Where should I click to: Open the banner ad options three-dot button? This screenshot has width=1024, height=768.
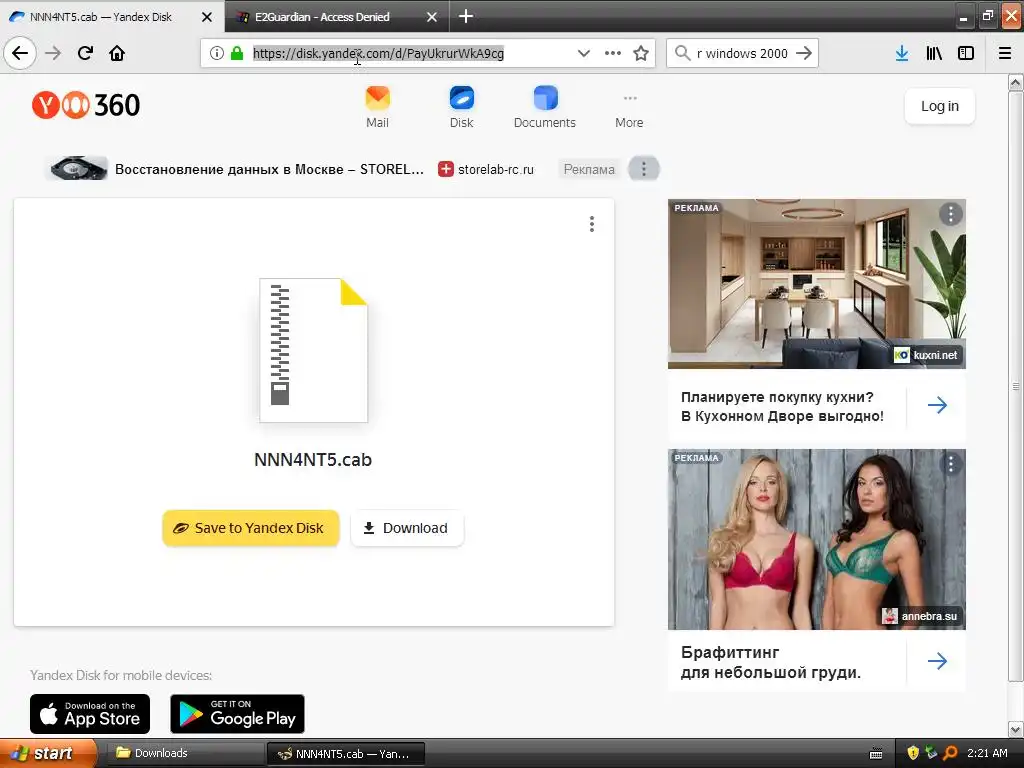click(x=644, y=169)
